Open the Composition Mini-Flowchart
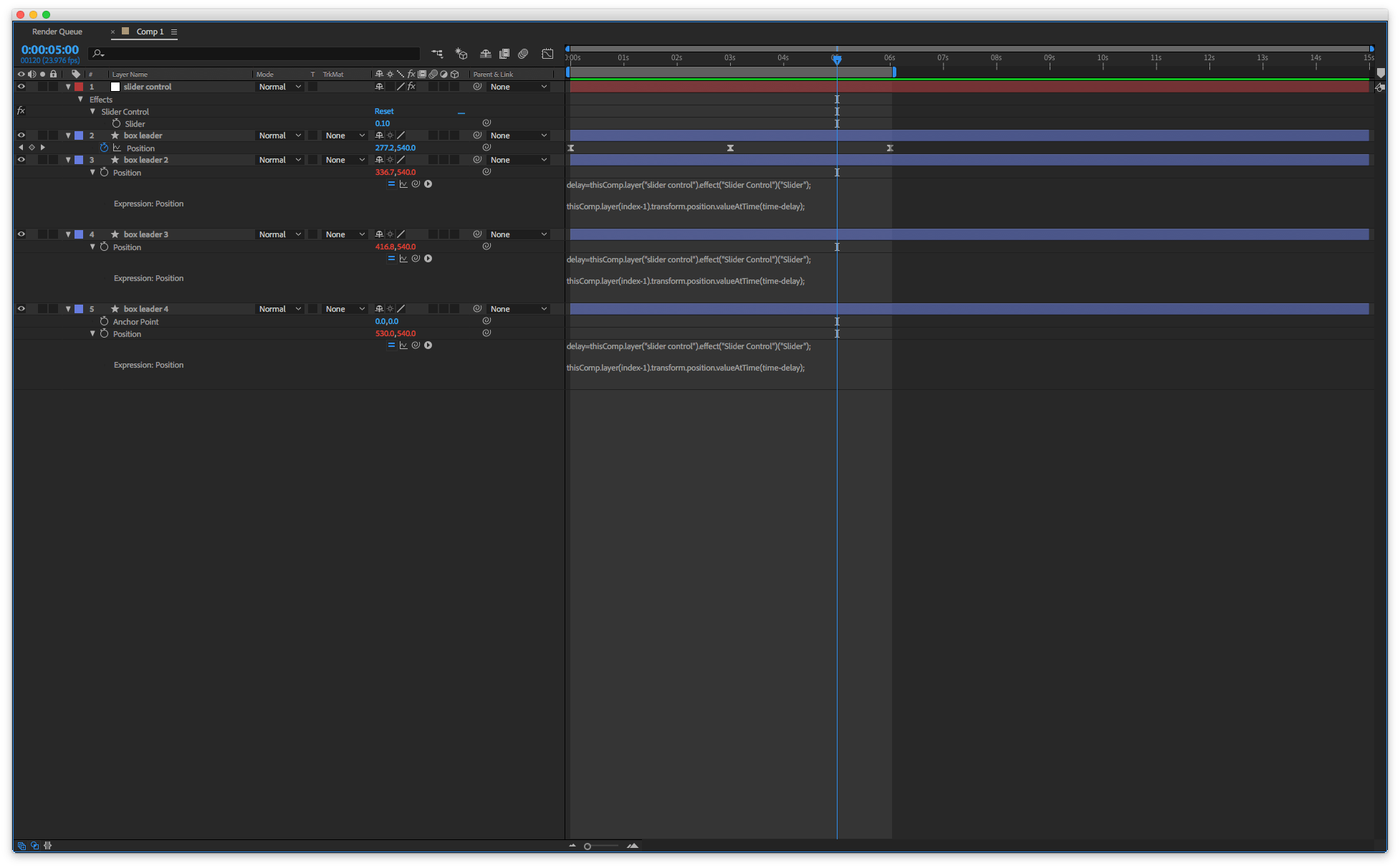 click(437, 54)
